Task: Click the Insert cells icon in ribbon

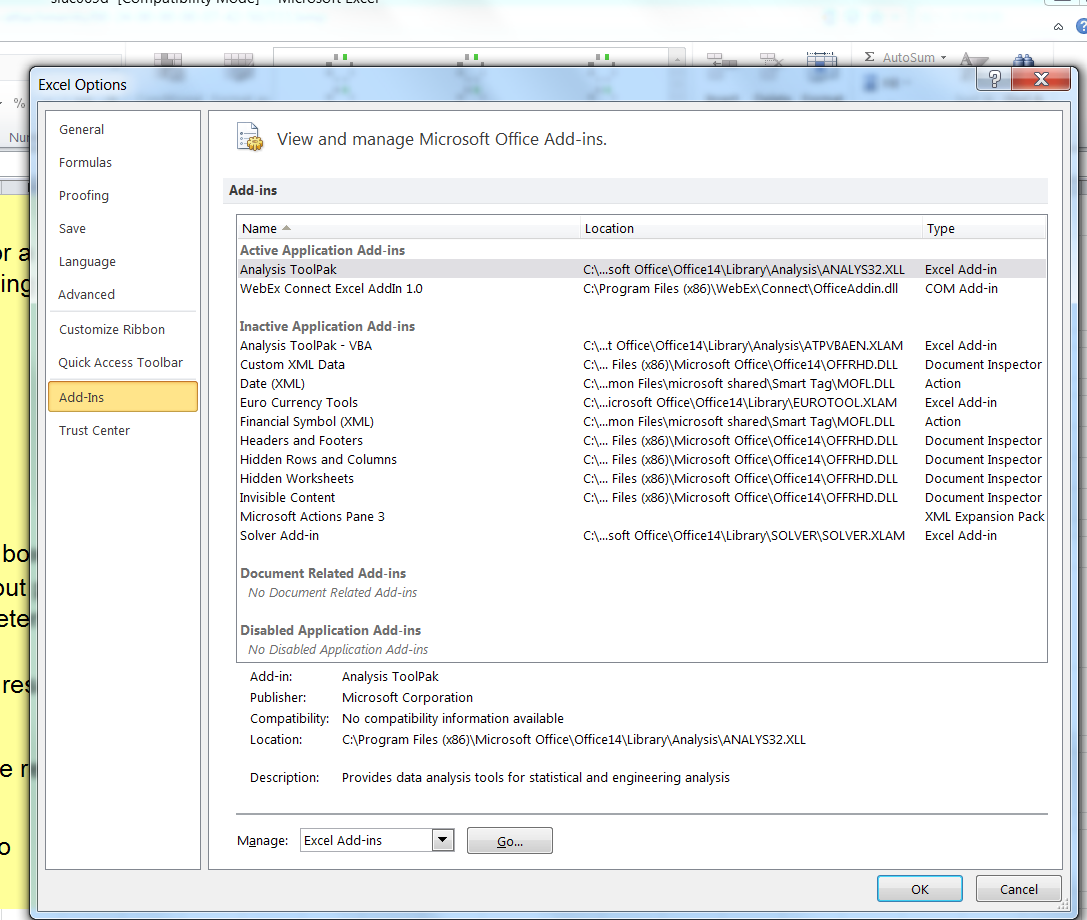Action: tap(722, 60)
